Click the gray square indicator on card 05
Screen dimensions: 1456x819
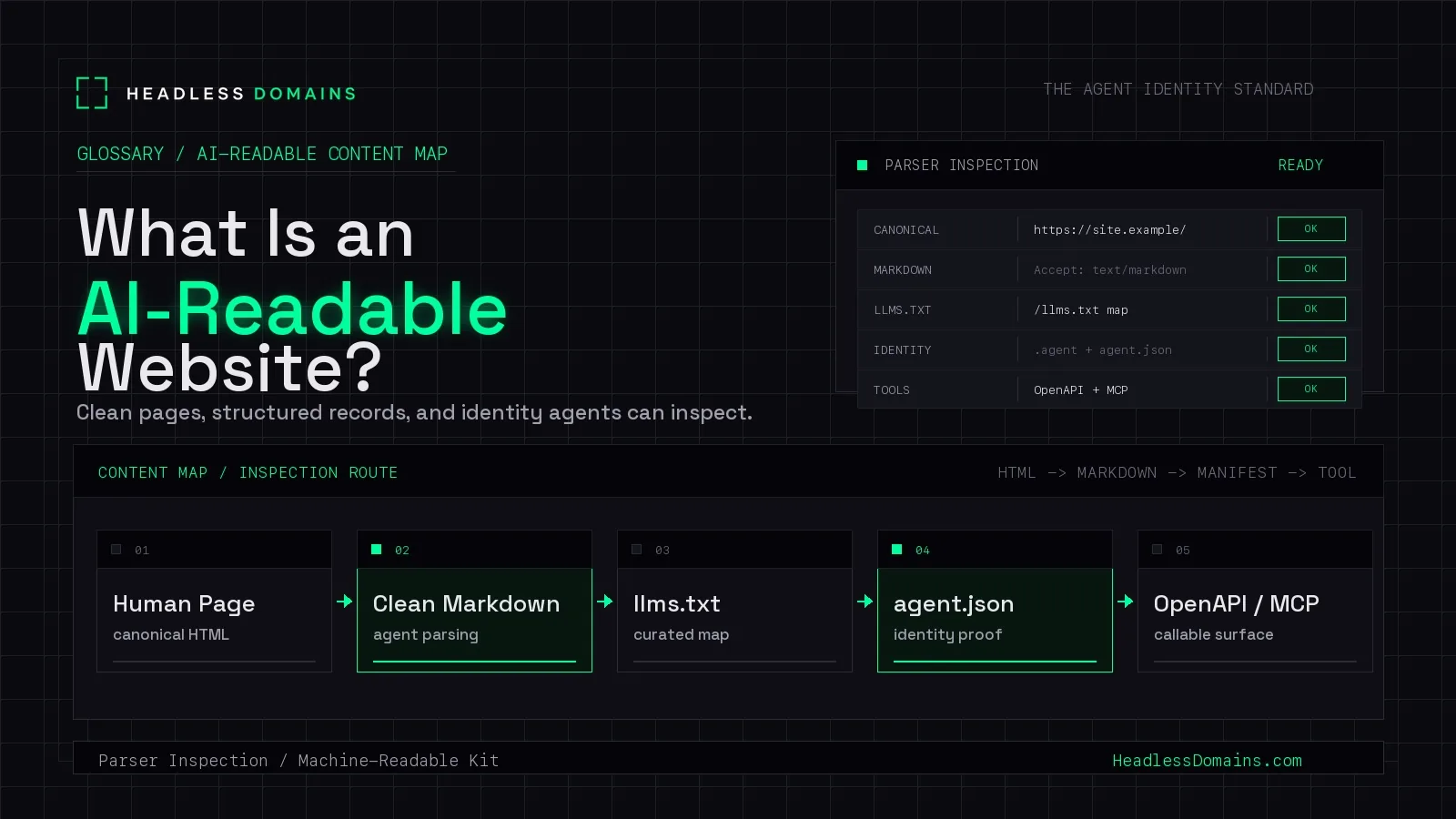coord(1158,550)
